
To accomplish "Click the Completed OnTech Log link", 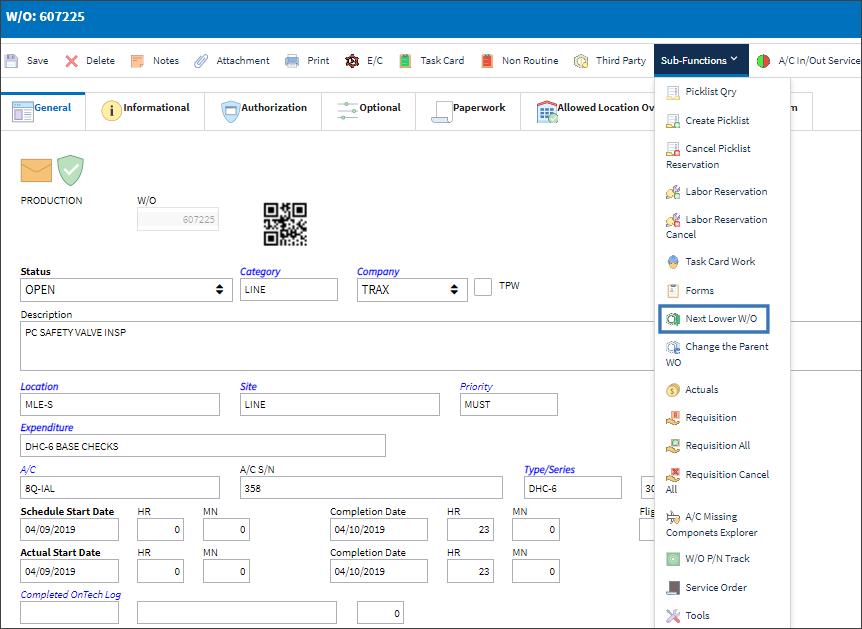I will click(x=70, y=594).
